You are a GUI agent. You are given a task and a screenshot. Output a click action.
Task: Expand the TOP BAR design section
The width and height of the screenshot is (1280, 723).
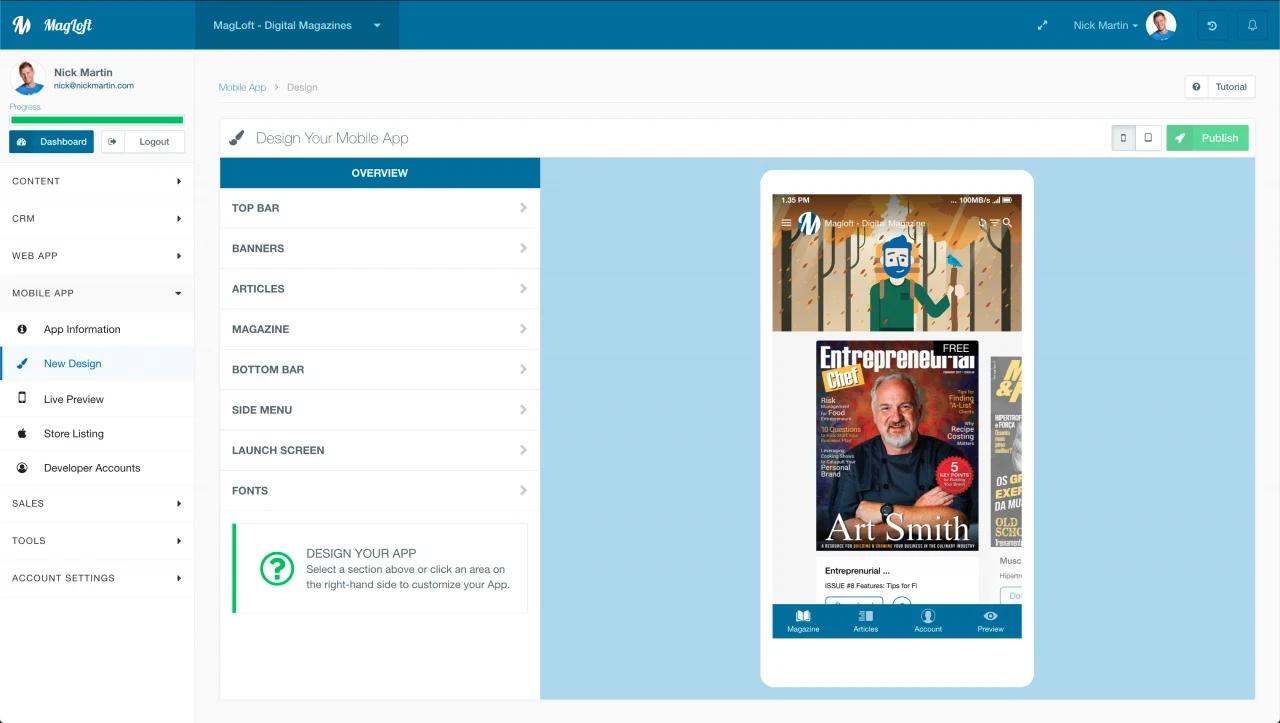[x=379, y=208]
